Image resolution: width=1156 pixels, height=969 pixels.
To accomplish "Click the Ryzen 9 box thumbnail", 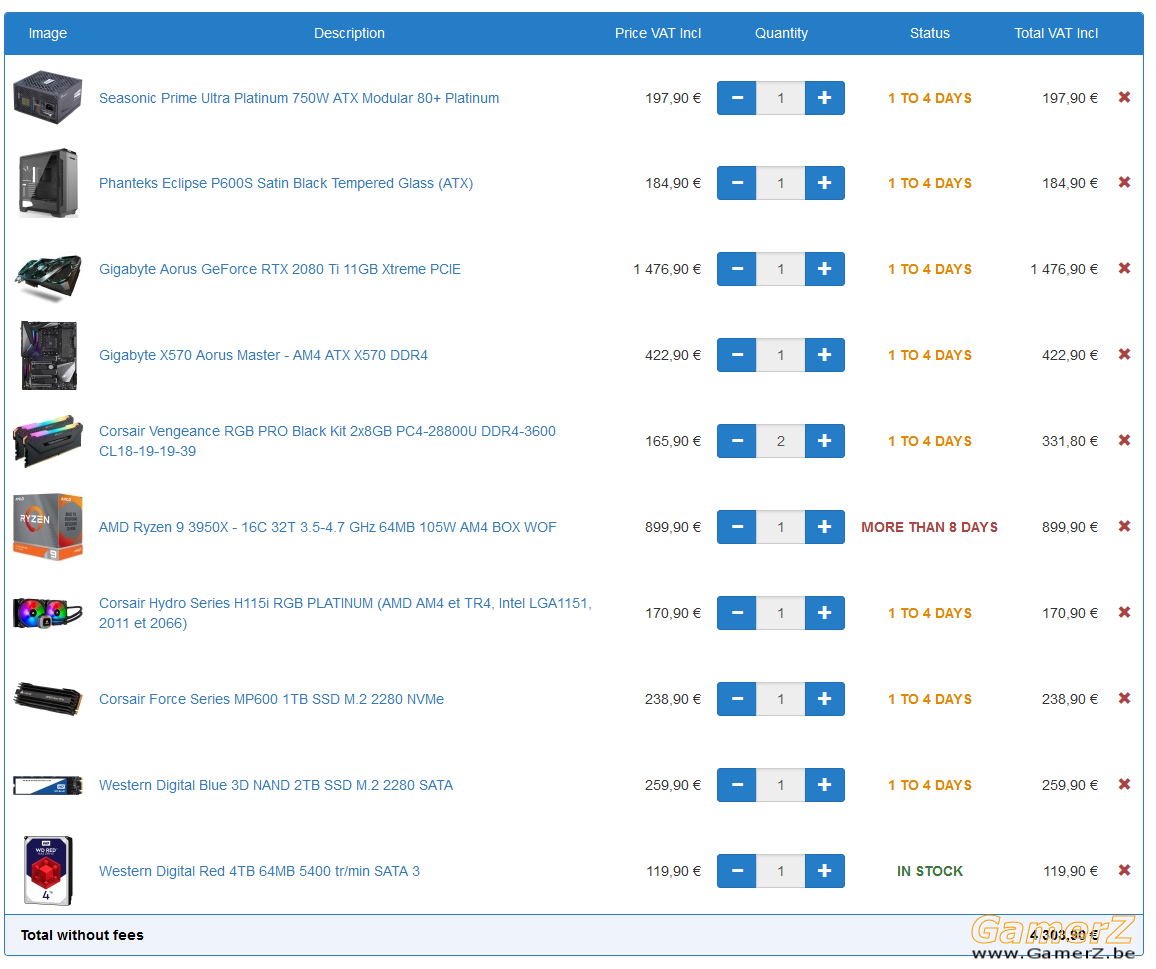I will click(x=48, y=527).
